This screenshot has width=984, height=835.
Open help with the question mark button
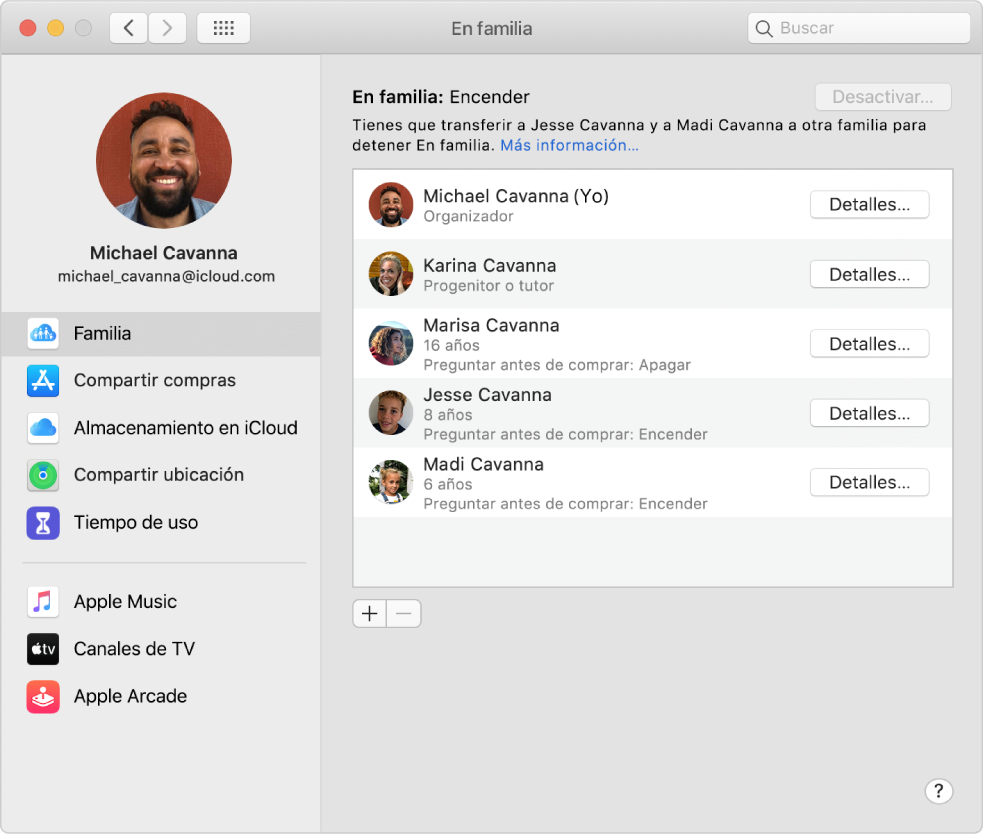click(938, 791)
